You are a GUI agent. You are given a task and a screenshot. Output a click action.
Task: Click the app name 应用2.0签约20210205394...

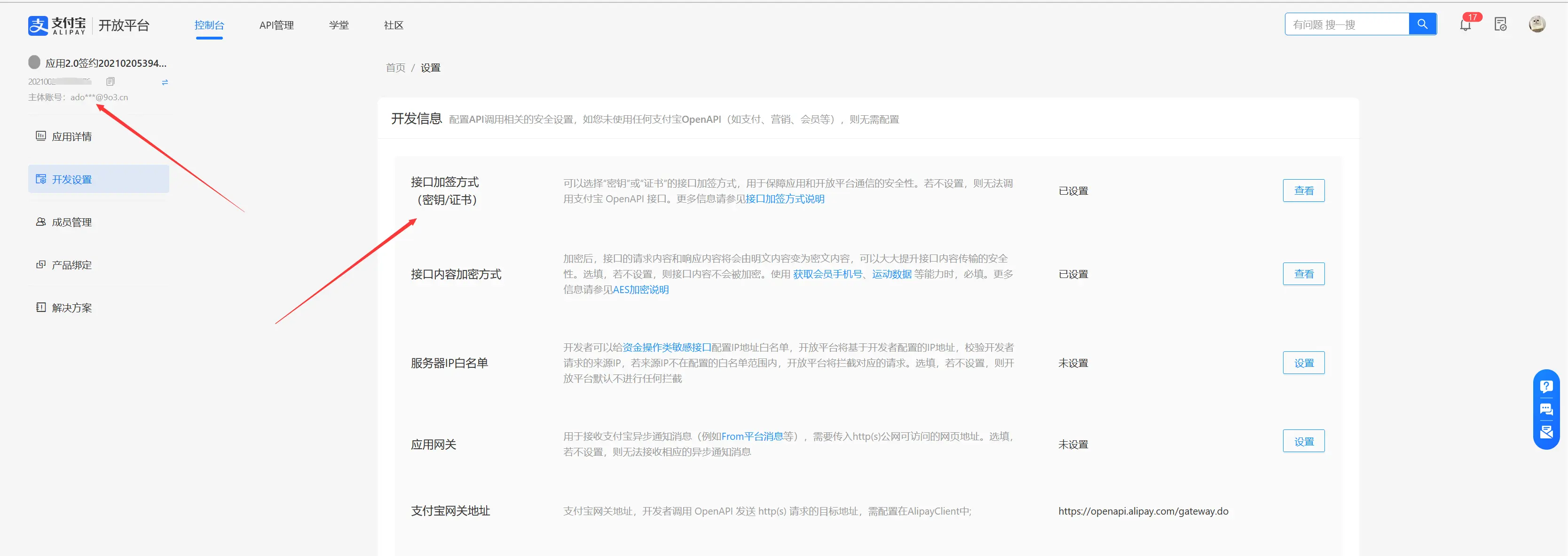pos(106,63)
